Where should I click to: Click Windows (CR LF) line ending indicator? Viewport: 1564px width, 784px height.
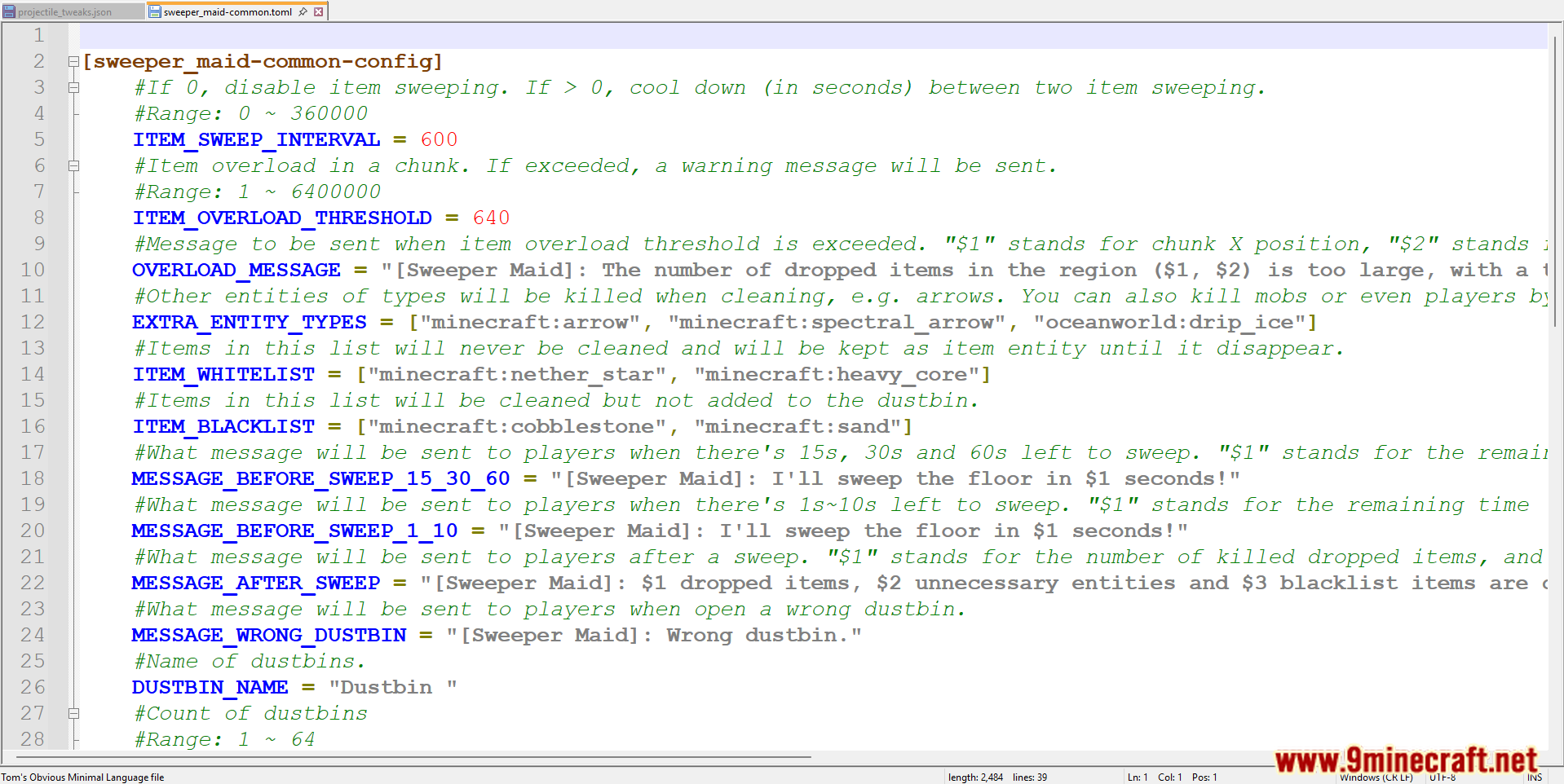1376,777
